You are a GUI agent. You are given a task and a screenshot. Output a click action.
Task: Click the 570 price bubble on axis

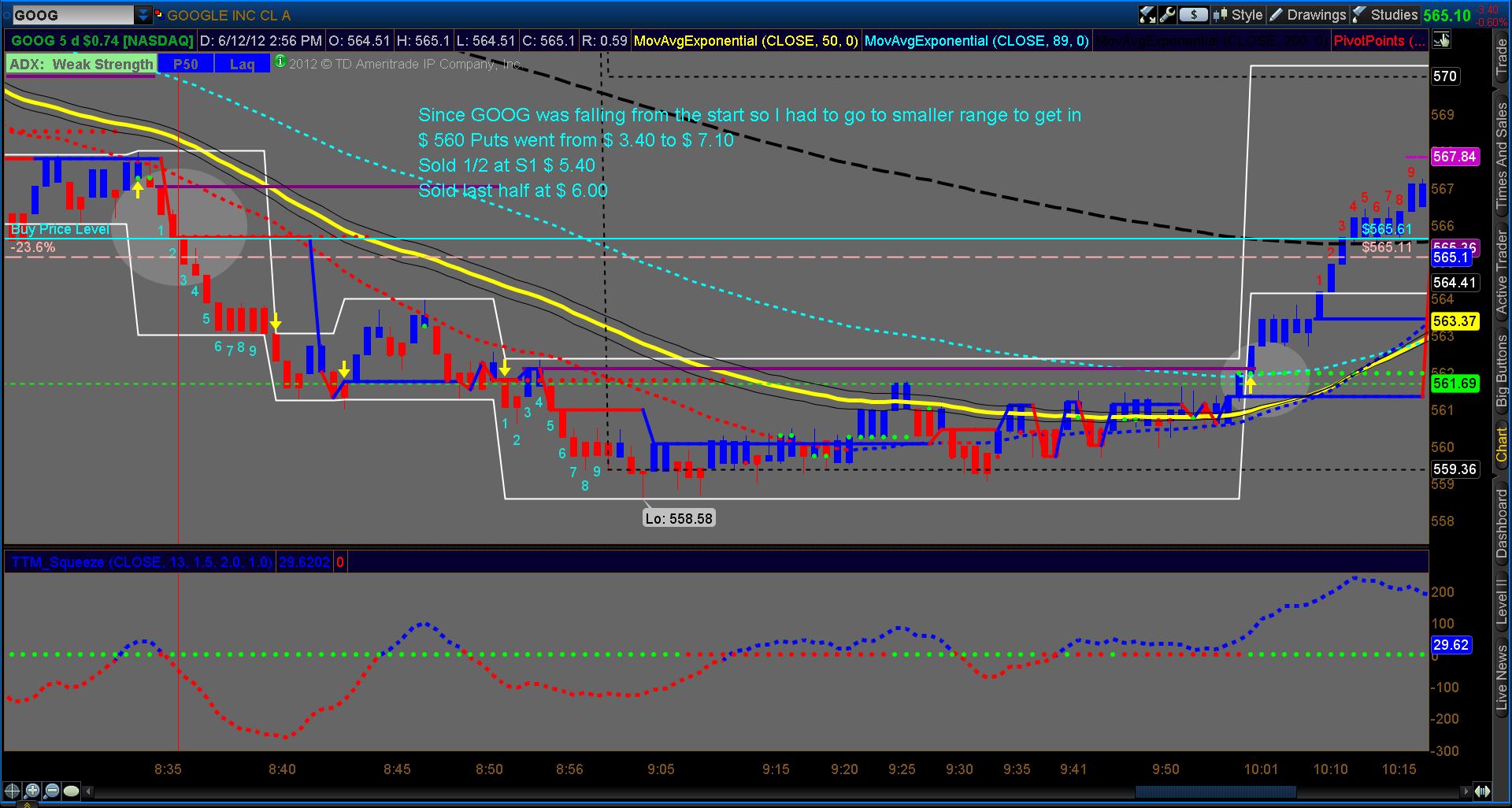pos(1444,76)
